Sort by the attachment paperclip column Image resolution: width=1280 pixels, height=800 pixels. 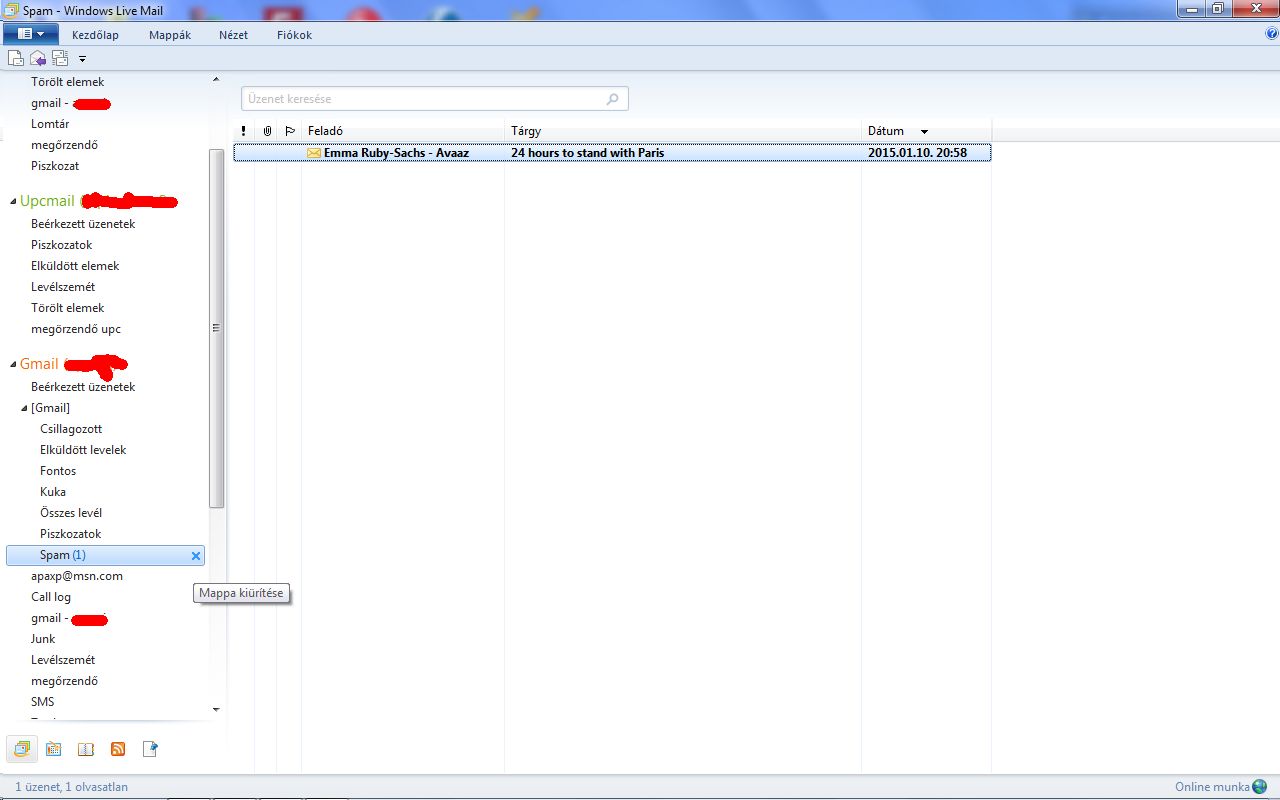tap(267, 131)
